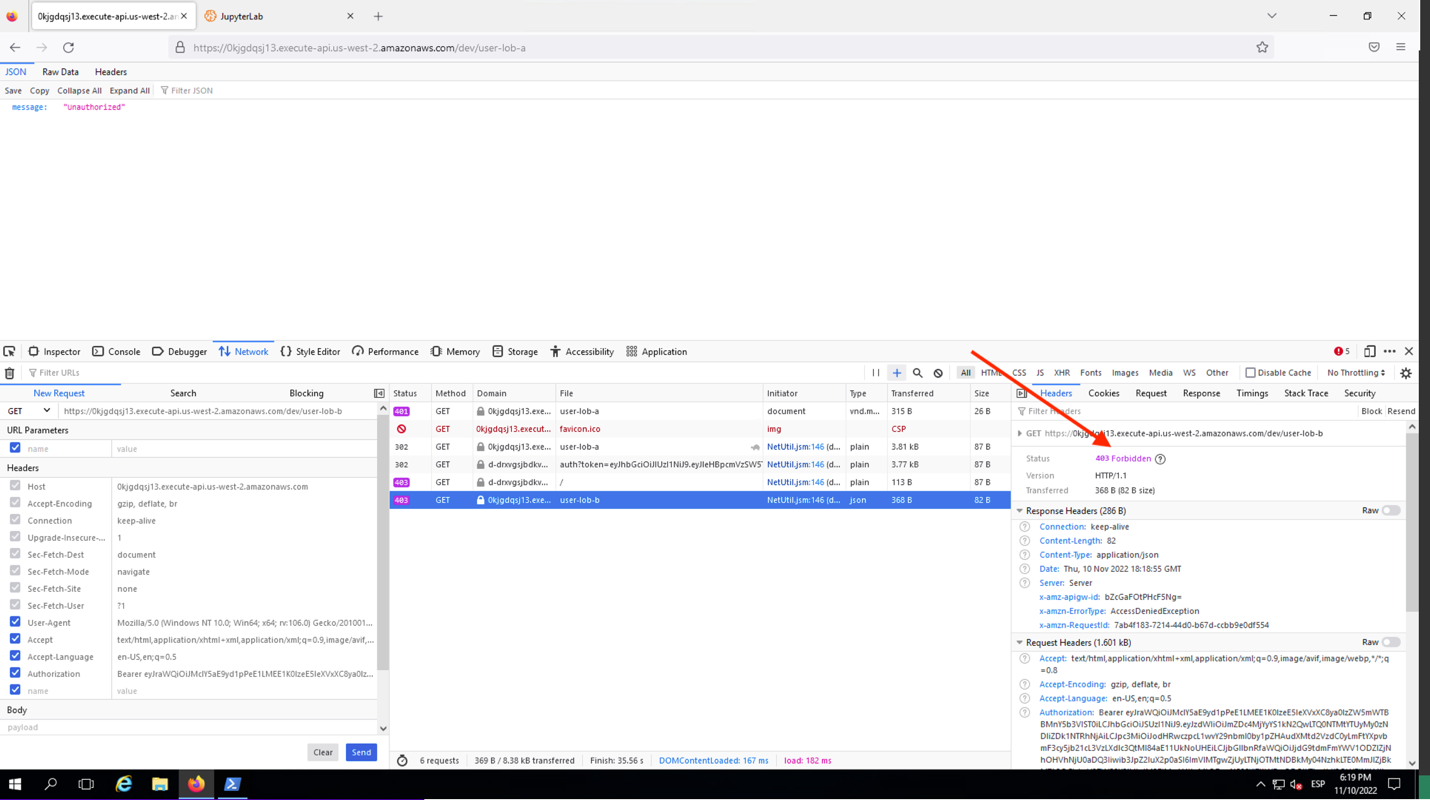This screenshot has height=800, width=1430.
Task: Select the auth?token request row
Action: [x=700, y=465]
